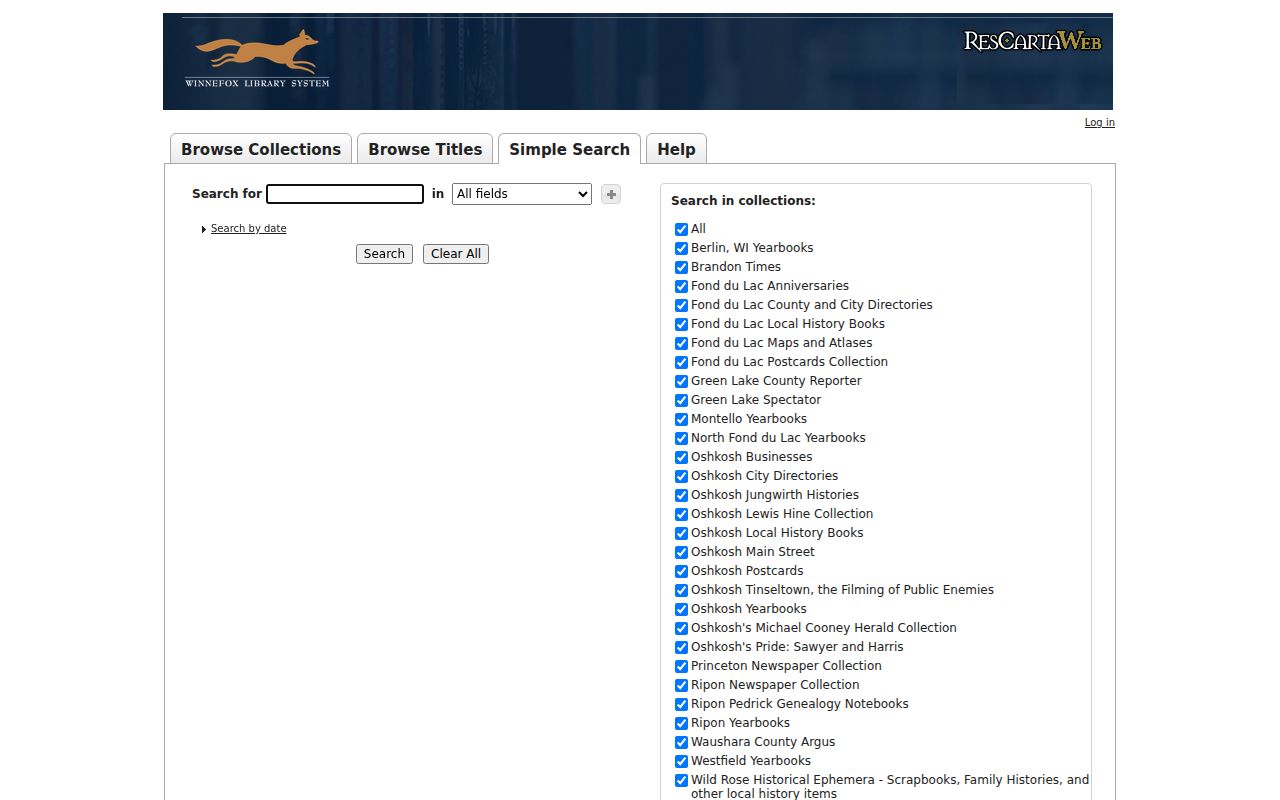
Task: Uncheck Oshkosh Main Street collection
Action: (x=681, y=552)
